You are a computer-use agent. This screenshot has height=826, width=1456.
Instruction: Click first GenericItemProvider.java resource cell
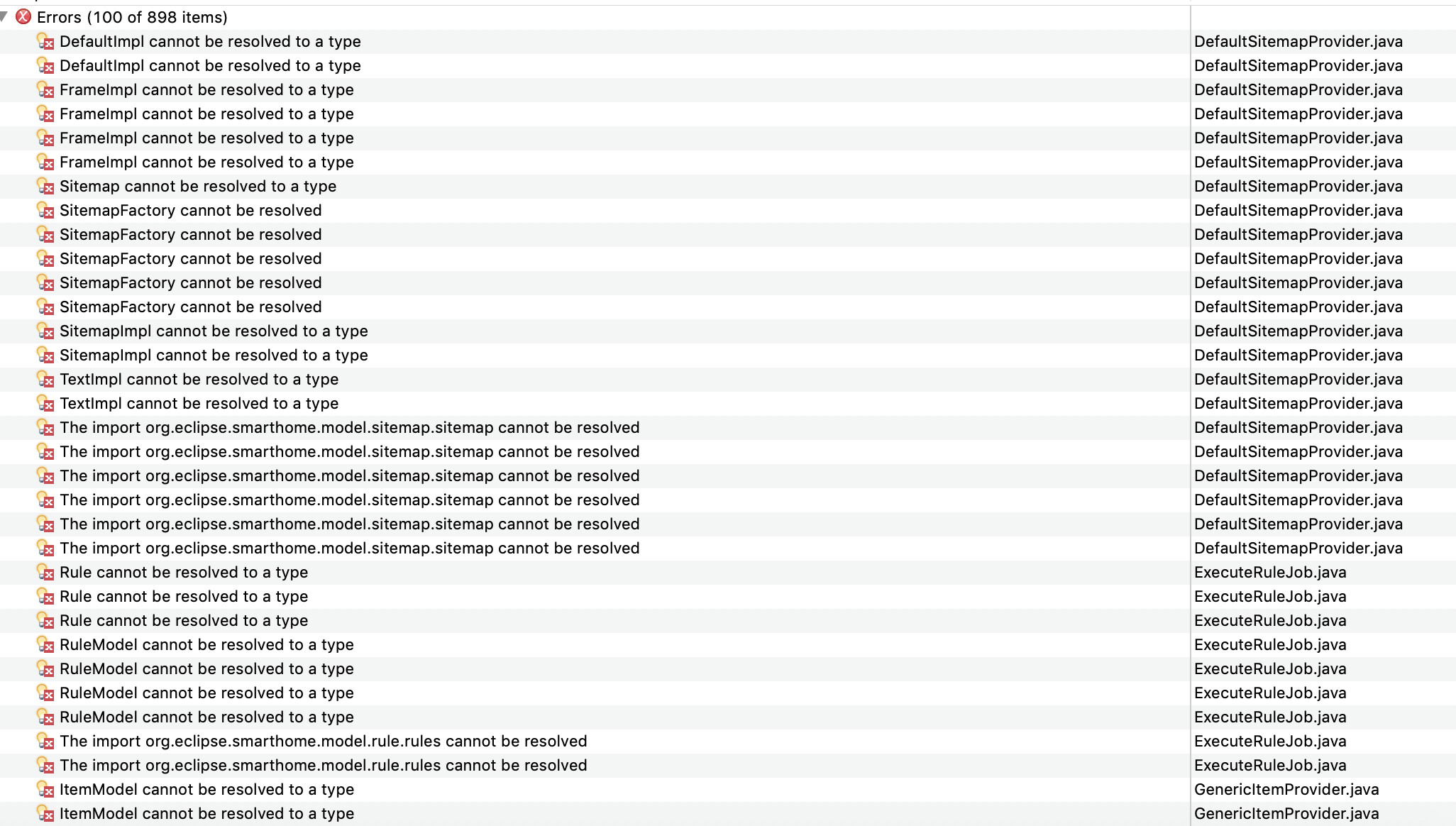click(x=1286, y=790)
